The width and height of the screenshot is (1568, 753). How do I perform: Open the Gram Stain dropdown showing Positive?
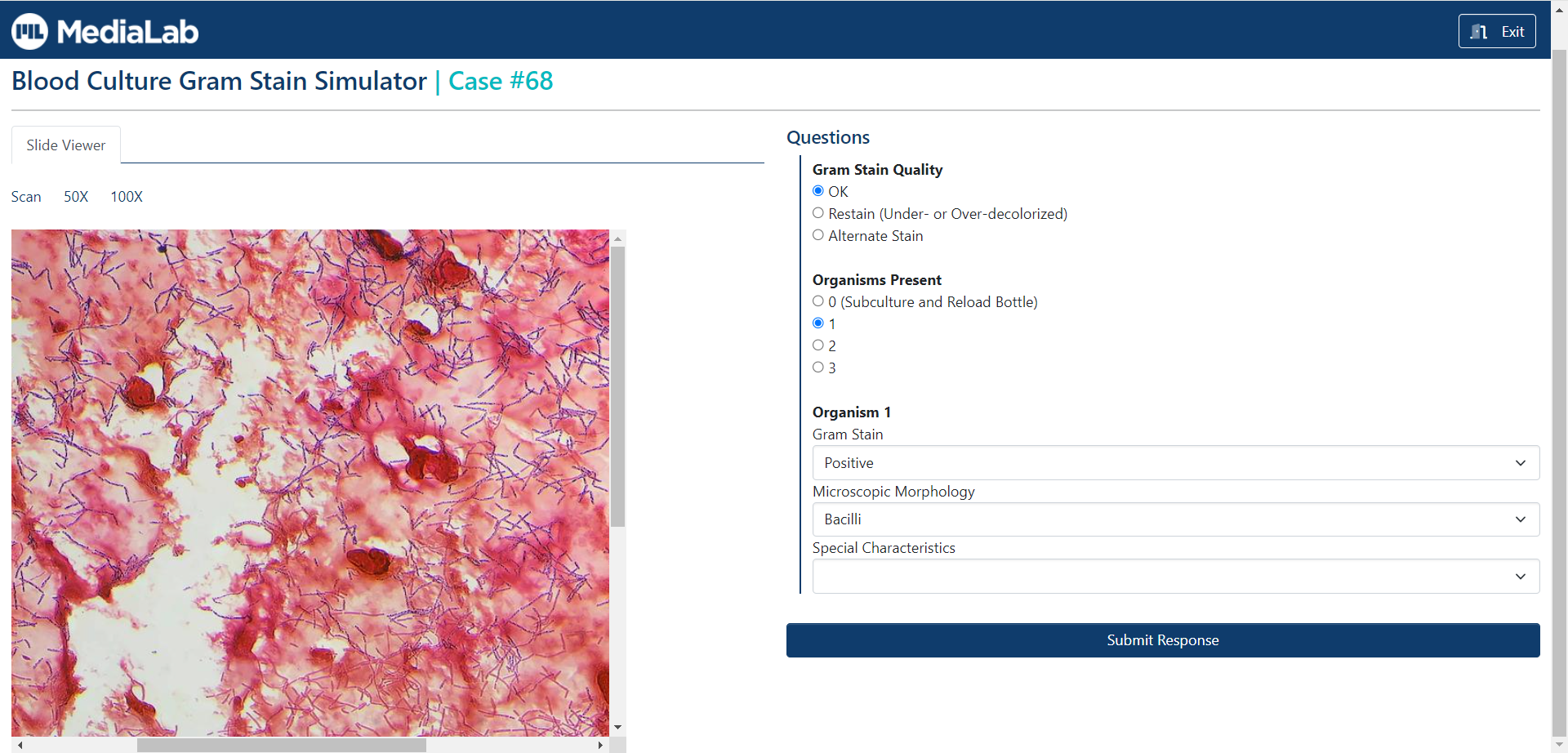(1176, 462)
